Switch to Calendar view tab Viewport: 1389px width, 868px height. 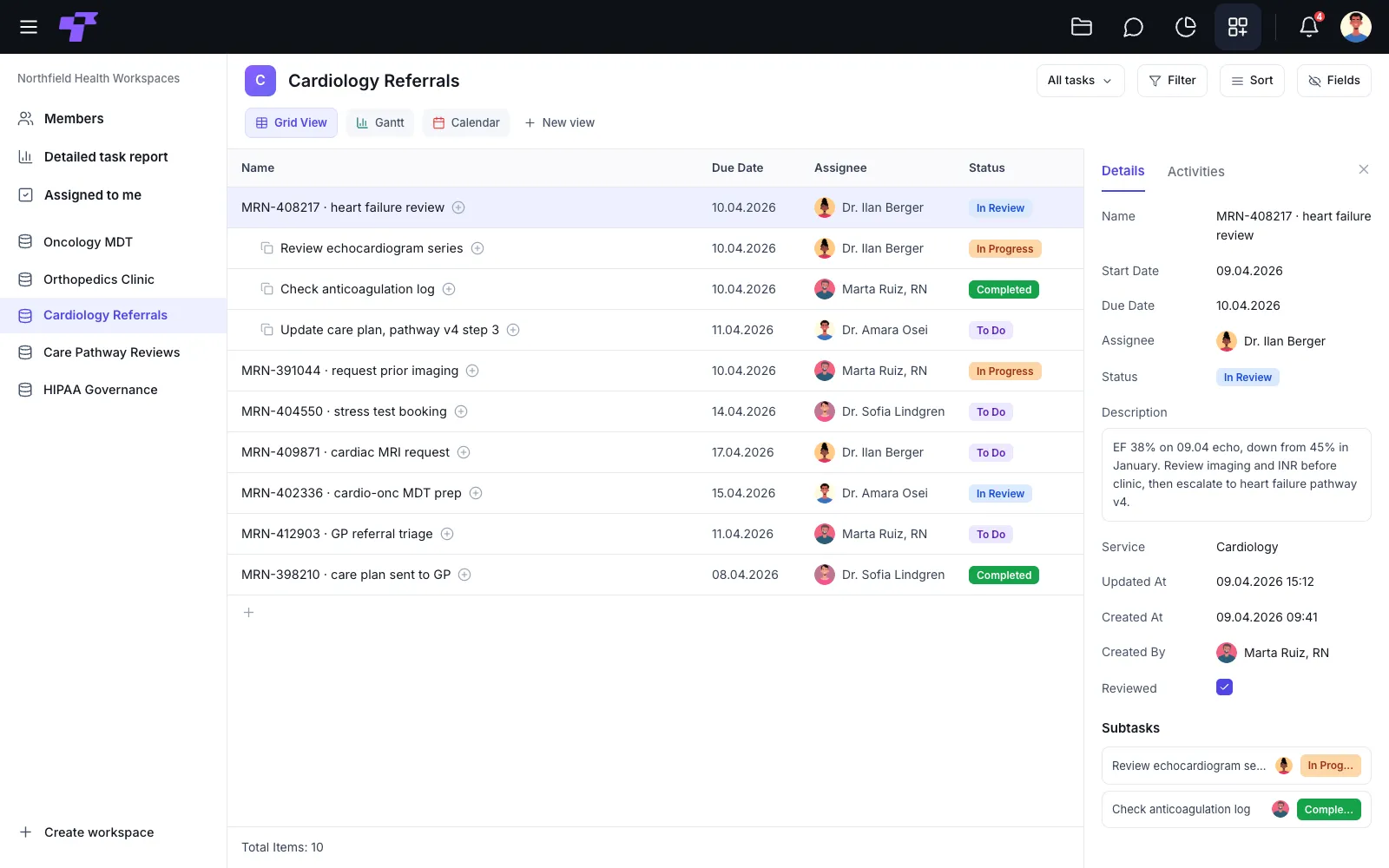466,123
